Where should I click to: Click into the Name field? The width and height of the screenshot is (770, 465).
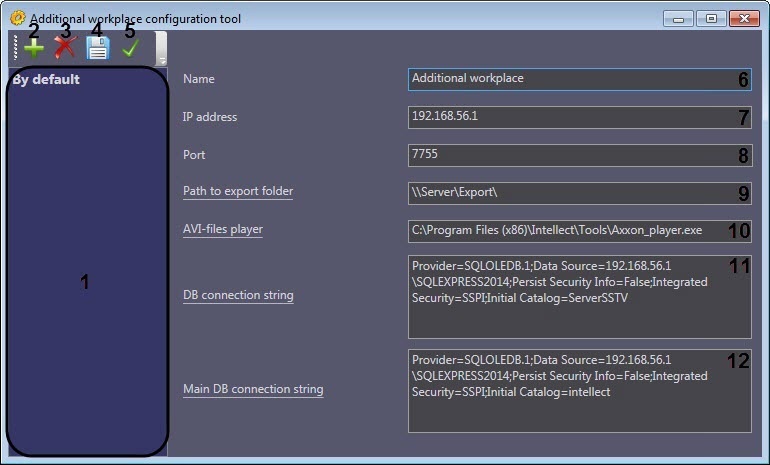coord(570,79)
